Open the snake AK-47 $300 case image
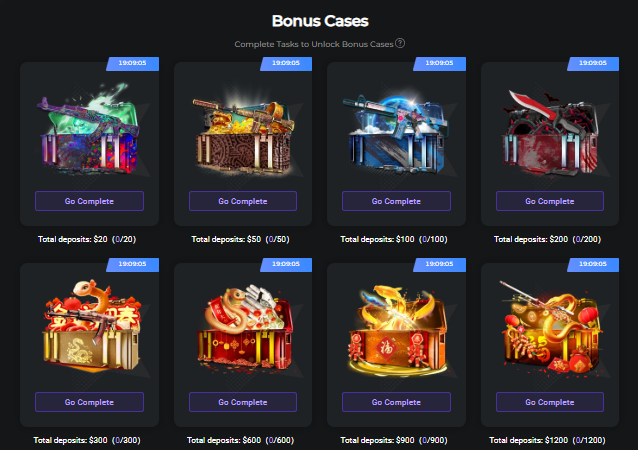Image resolution: width=638 pixels, height=450 pixels. [91, 325]
